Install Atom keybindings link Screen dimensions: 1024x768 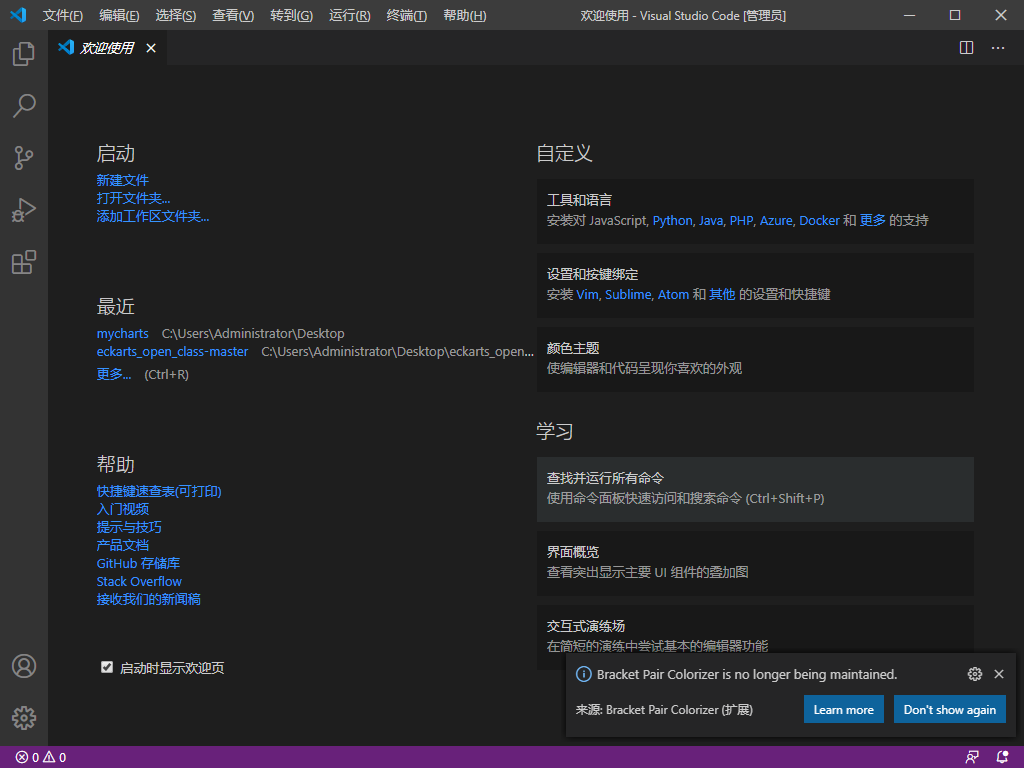point(673,295)
